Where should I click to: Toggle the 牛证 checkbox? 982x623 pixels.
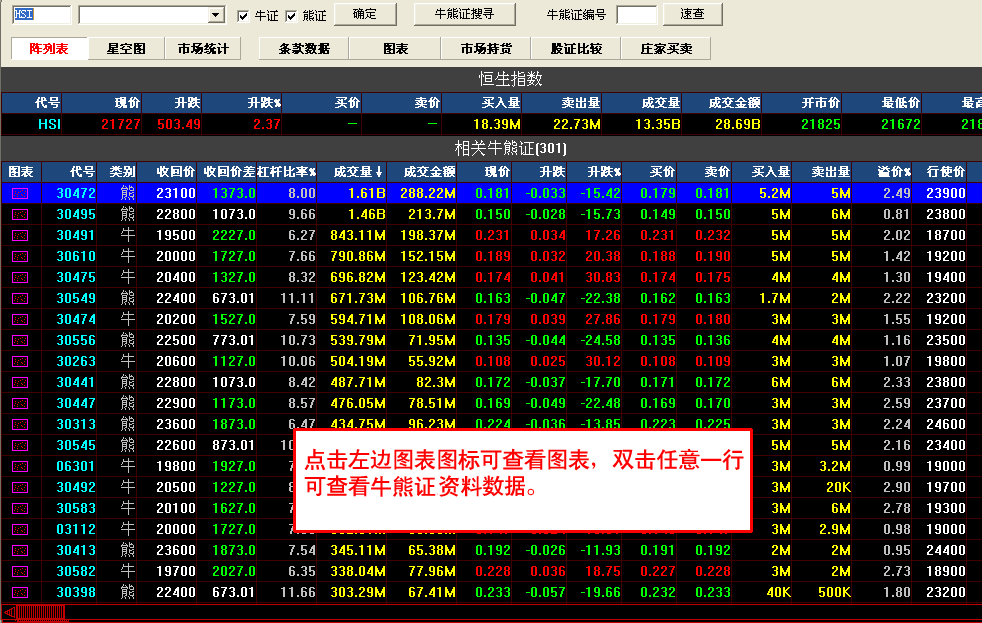click(243, 16)
